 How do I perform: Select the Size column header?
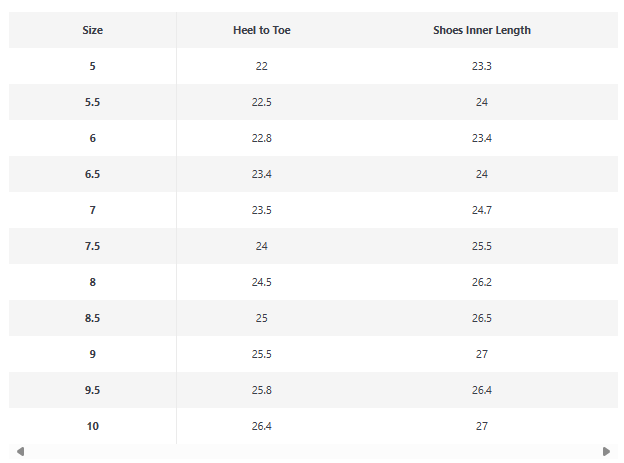pyautogui.click(x=92, y=30)
